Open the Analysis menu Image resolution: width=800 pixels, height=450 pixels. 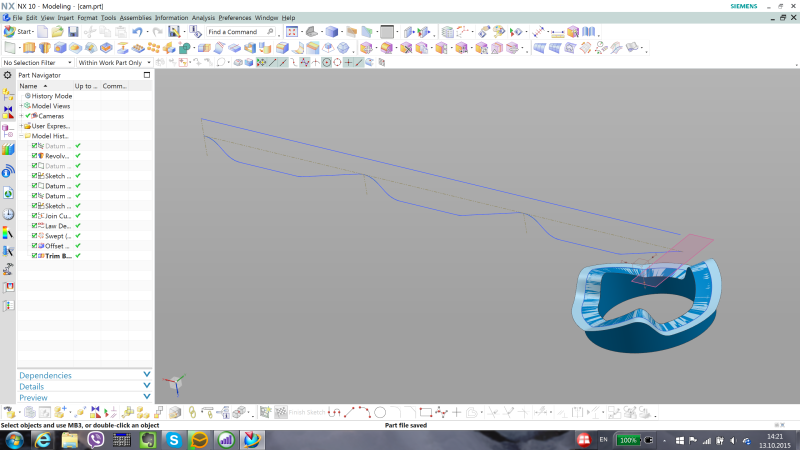pyautogui.click(x=203, y=17)
